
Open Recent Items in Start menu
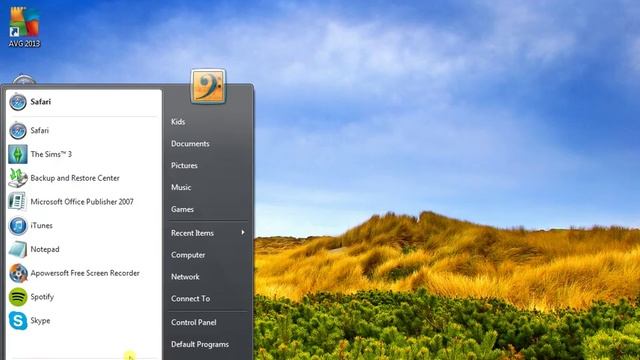(x=192, y=233)
